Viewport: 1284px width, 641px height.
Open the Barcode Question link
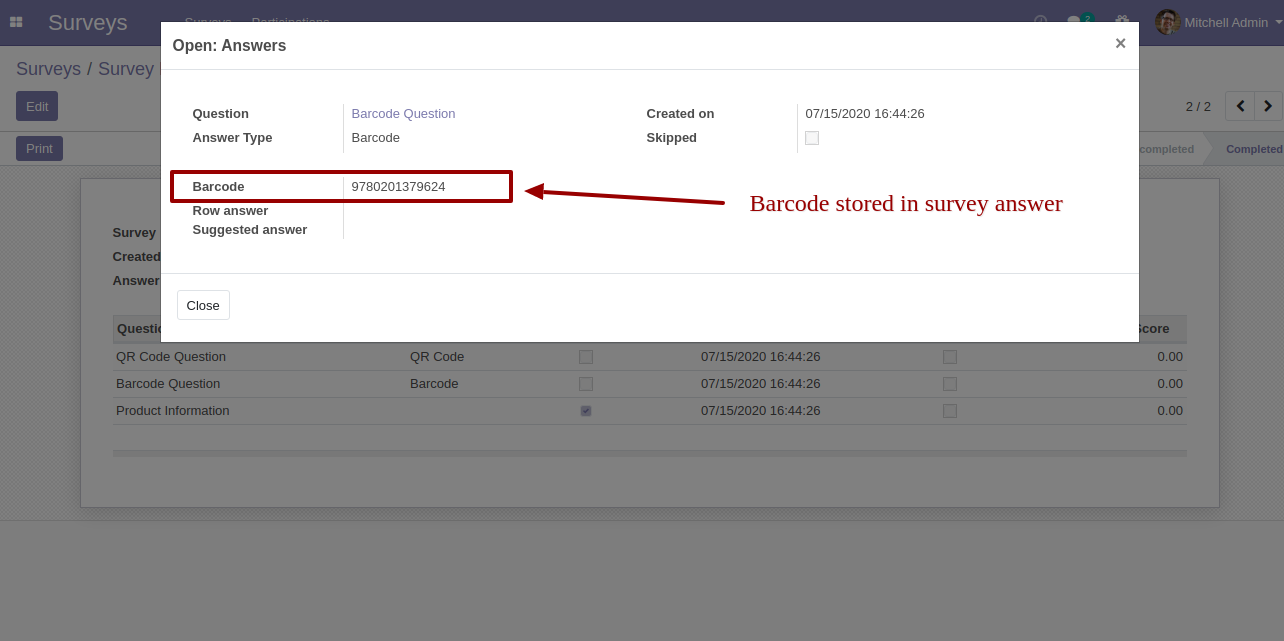point(403,114)
